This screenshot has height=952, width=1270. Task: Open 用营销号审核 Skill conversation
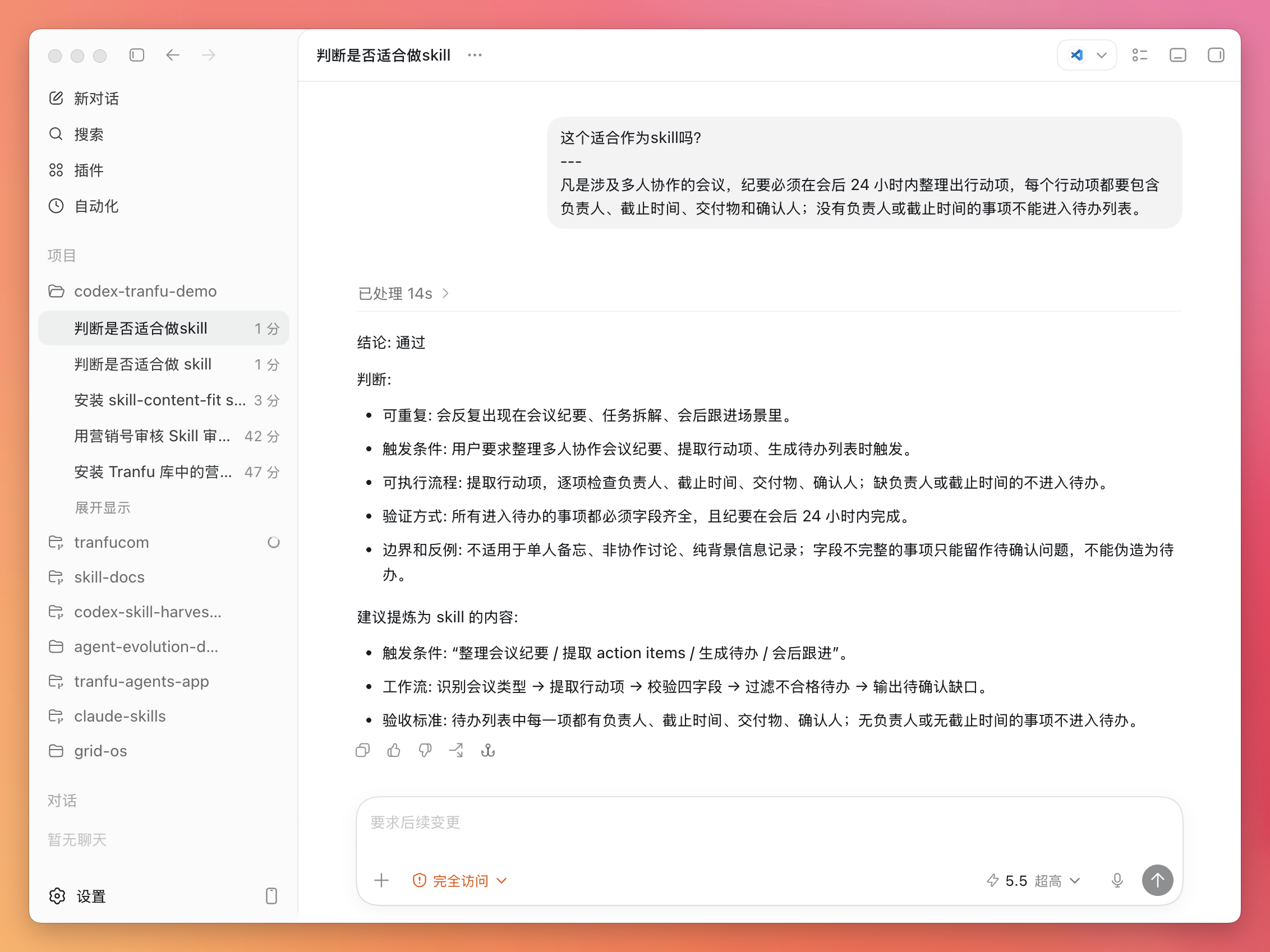[x=164, y=436]
